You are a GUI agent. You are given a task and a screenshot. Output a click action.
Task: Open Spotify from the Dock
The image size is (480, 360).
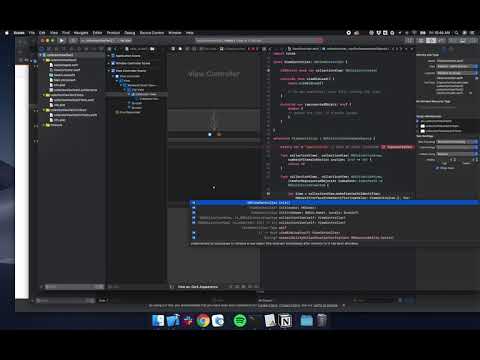(240, 321)
